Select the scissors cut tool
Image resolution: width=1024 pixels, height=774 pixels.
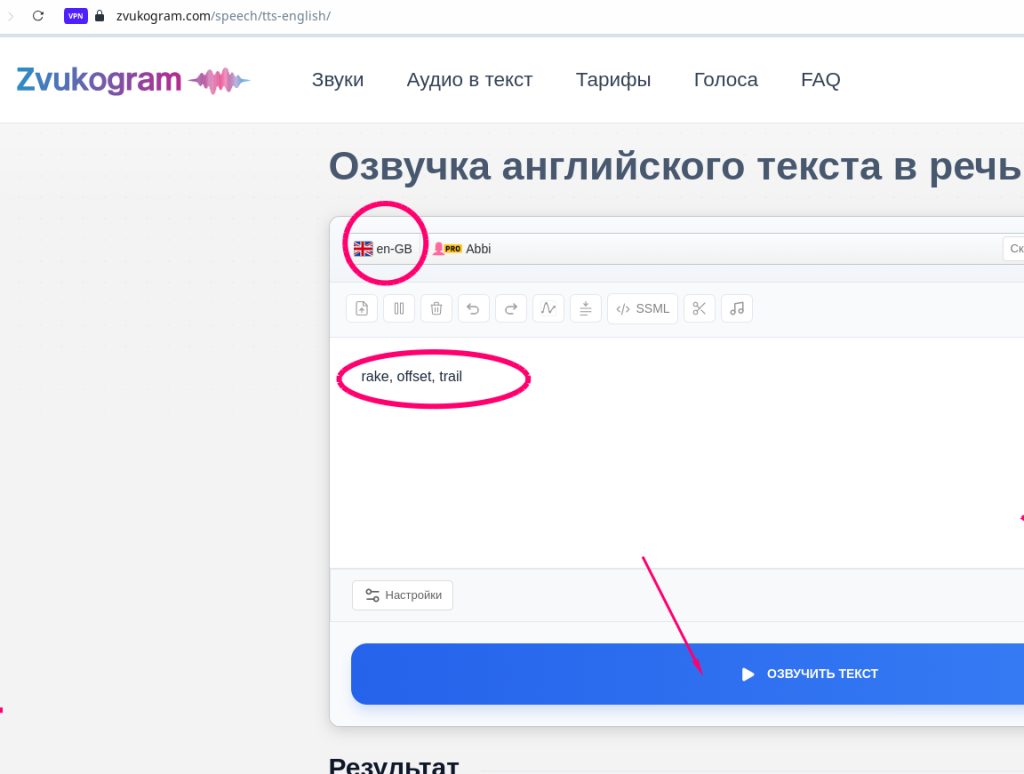(x=699, y=308)
